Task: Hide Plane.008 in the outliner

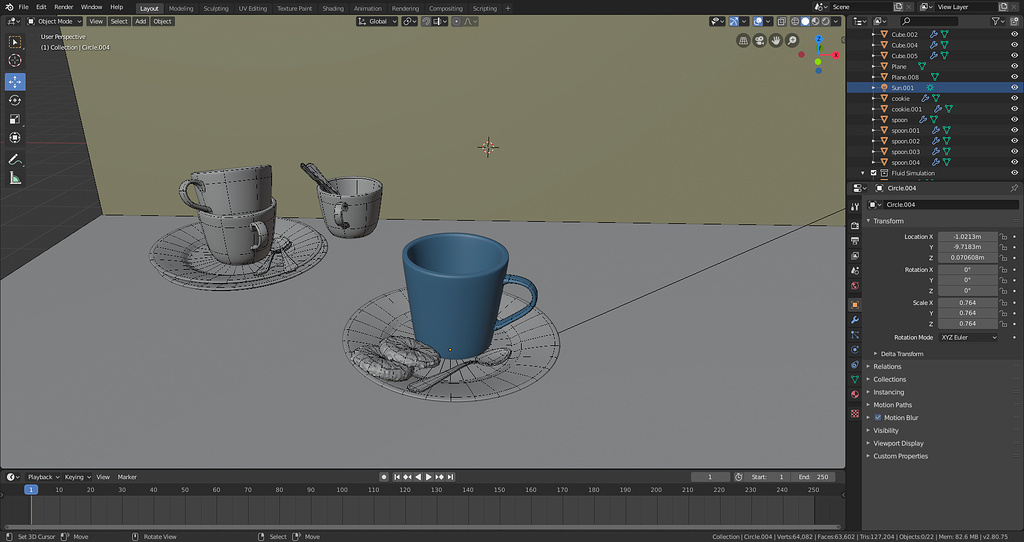Action: tap(1014, 77)
